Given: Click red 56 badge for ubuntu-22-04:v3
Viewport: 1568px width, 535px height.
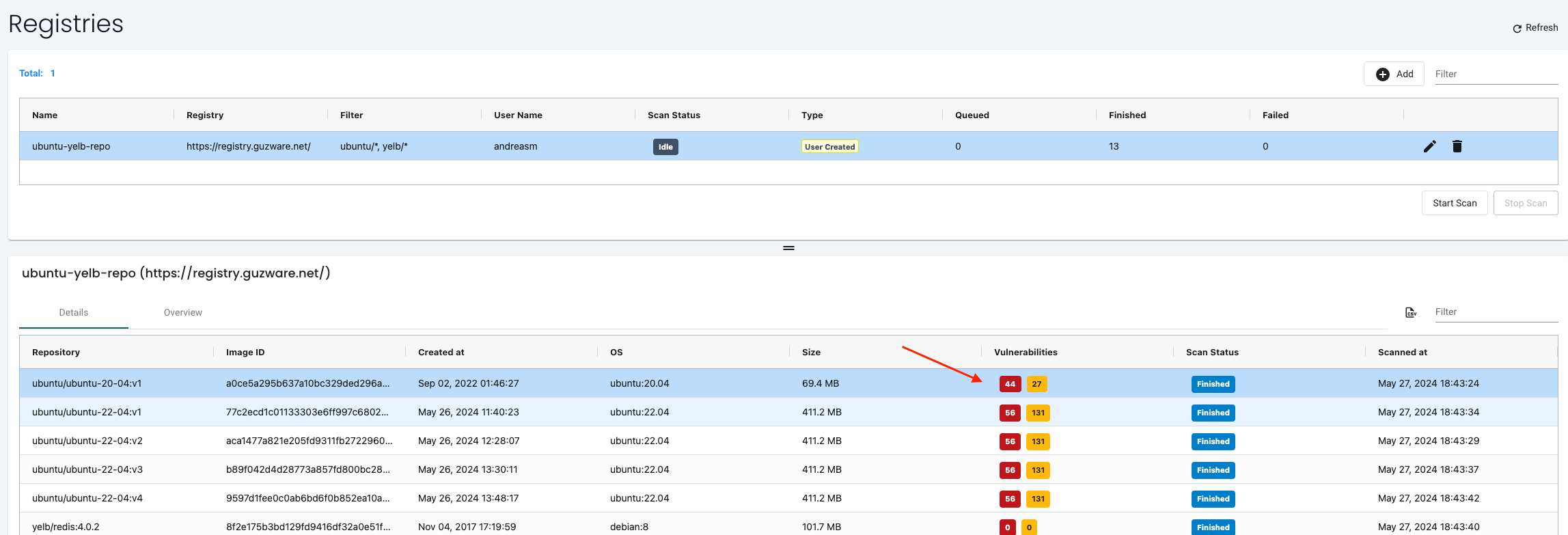Looking at the screenshot, I should pos(1010,470).
